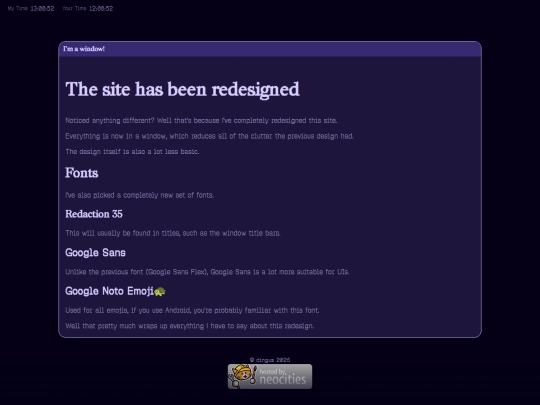Click the turtle emoji beside Google Noto Emoji
The image size is (540, 405).
(159, 292)
